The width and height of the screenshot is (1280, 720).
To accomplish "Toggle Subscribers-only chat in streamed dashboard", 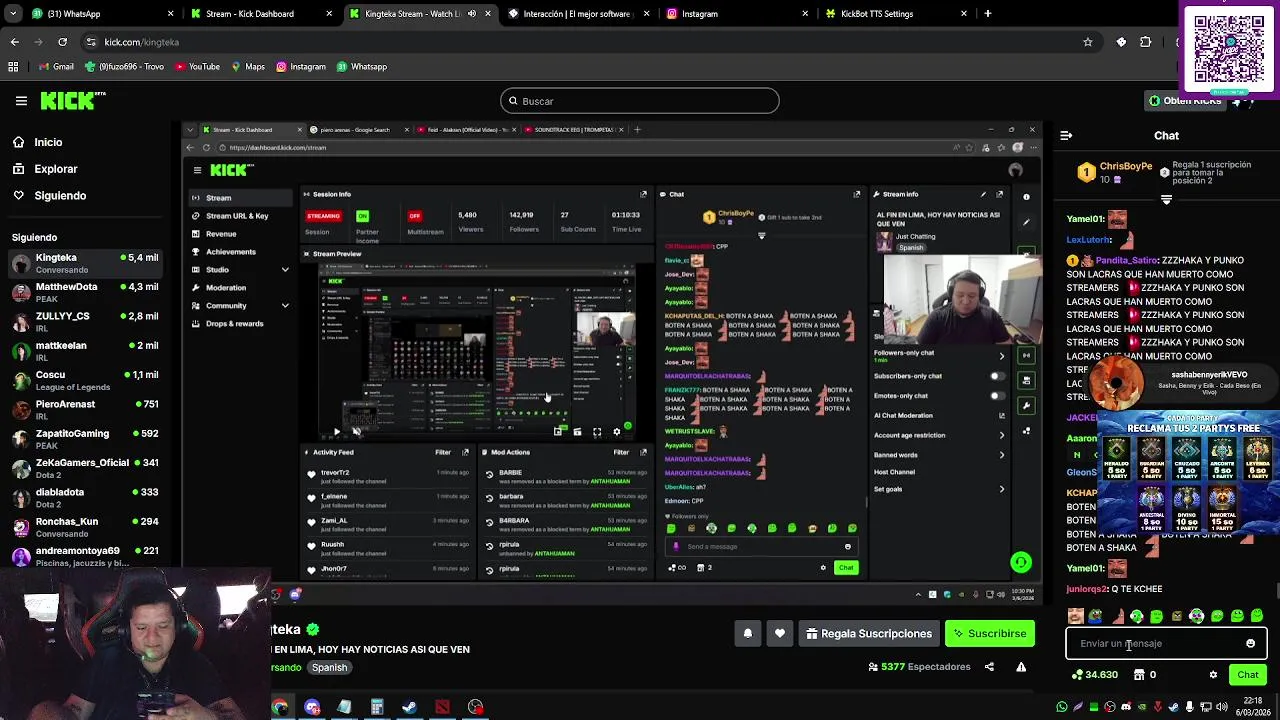I will [x=997, y=376].
